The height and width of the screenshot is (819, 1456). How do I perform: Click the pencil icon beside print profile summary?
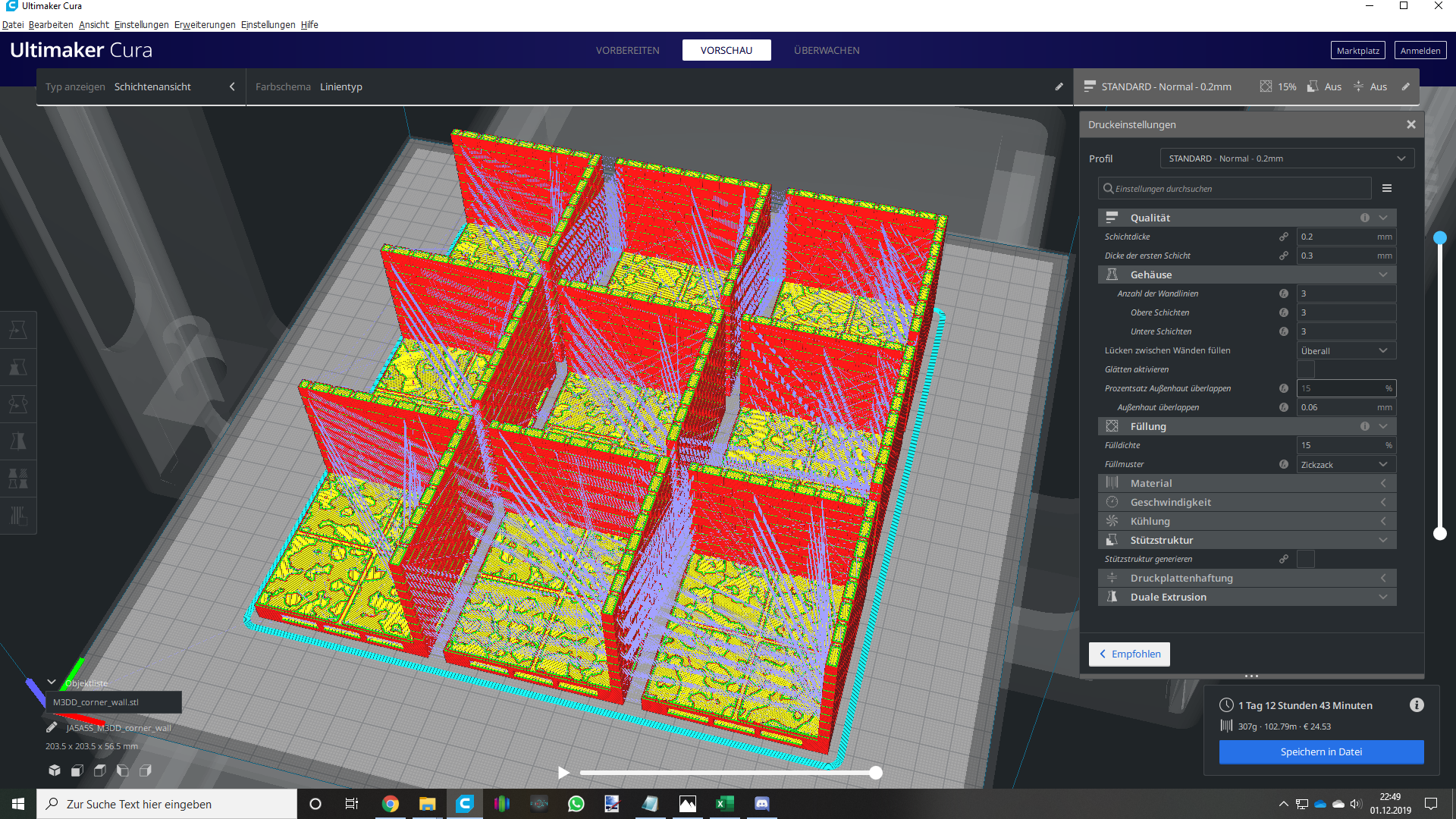[1405, 86]
